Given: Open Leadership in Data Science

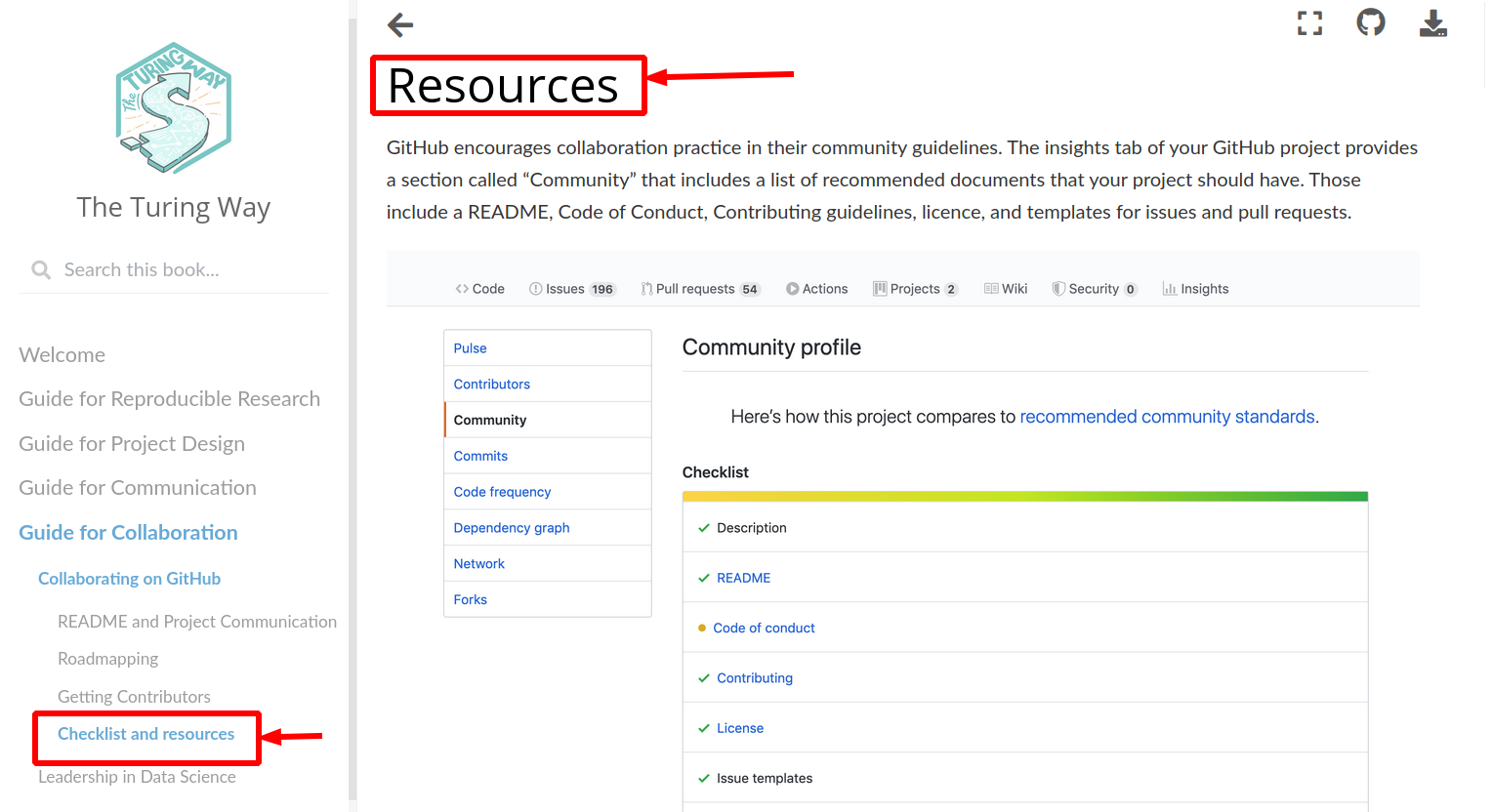Looking at the screenshot, I should pyautogui.click(x=138, y=777).
